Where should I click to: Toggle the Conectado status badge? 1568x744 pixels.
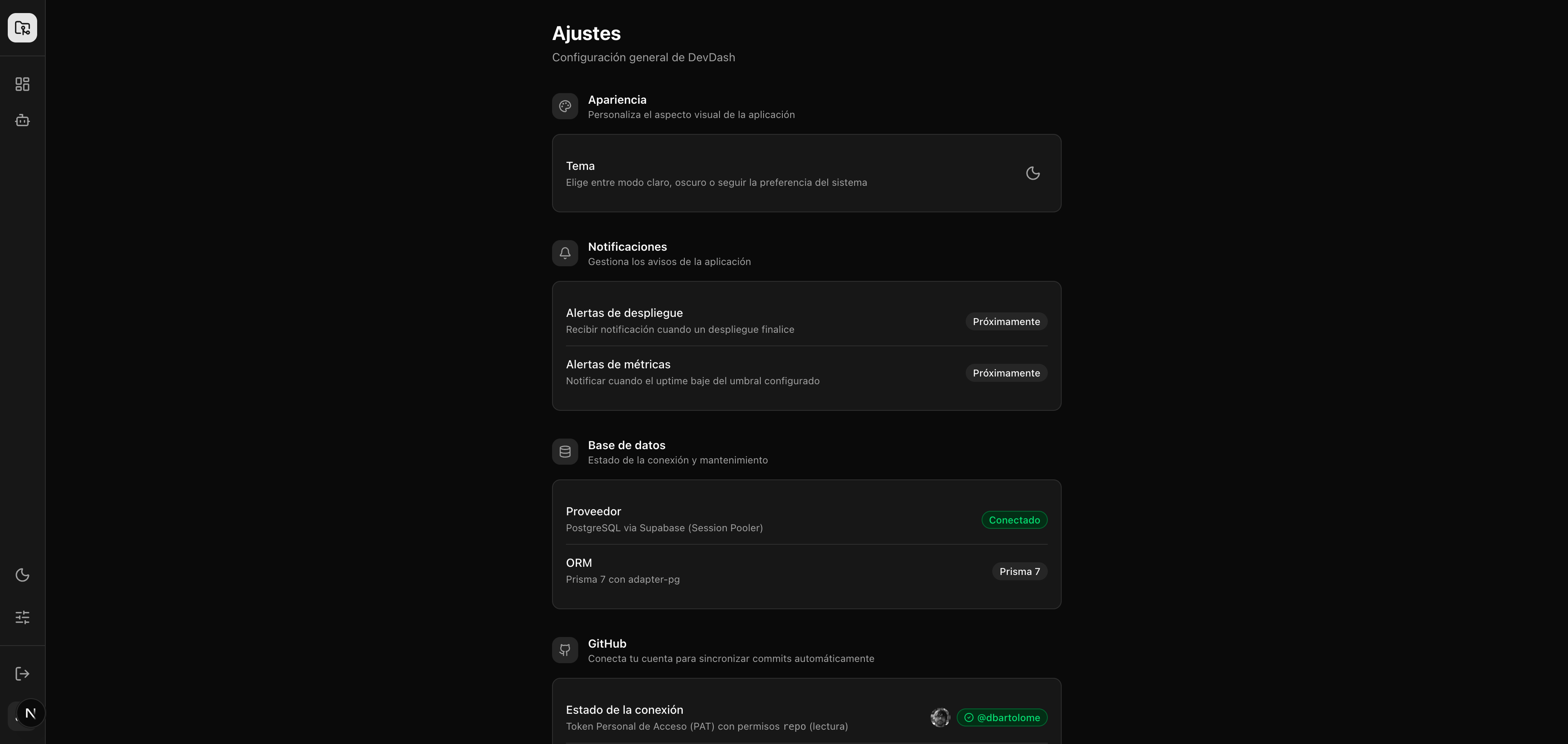tap(1014, 520)
